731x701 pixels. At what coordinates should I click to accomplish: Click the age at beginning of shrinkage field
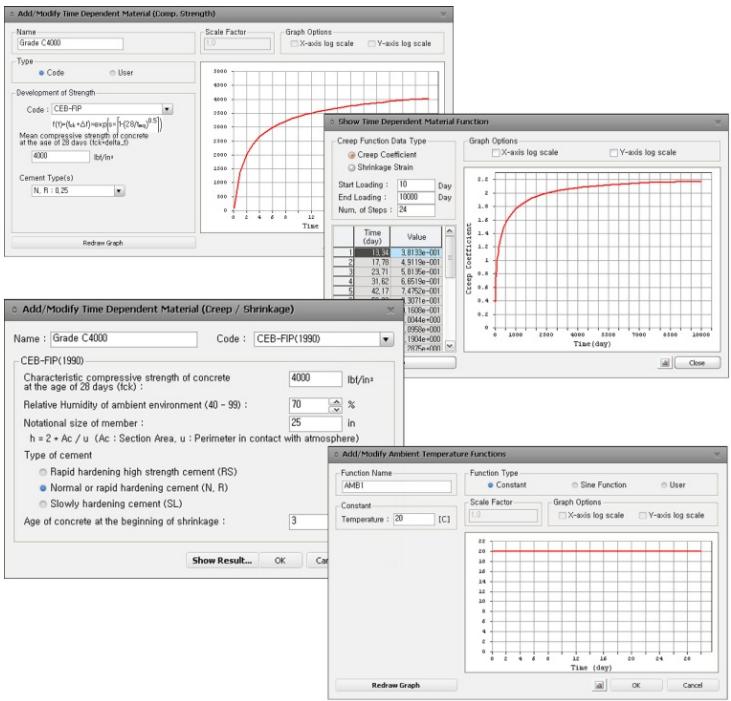308,521
